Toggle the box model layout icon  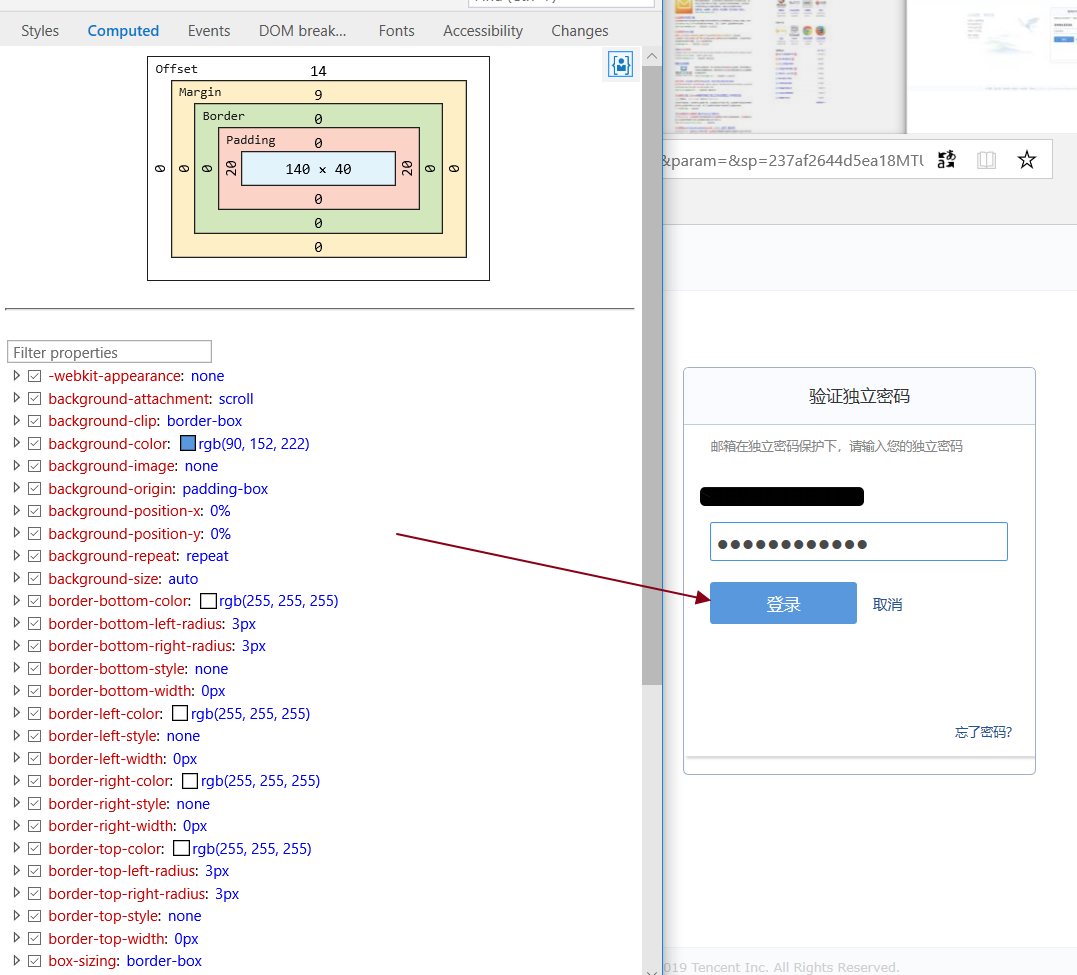pos(620,65)
